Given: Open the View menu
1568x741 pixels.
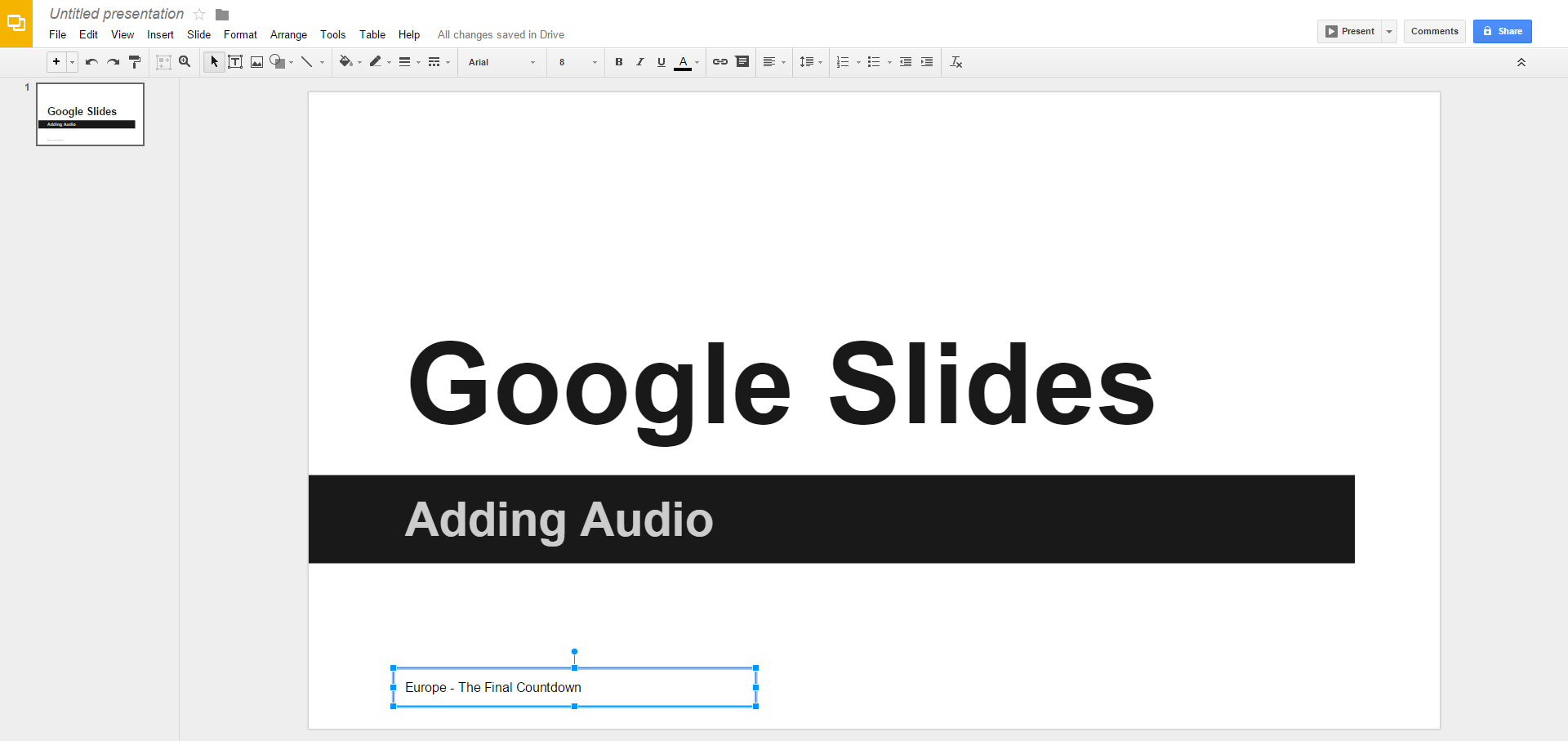Looking at the screenshot, I should click(122, 34).
